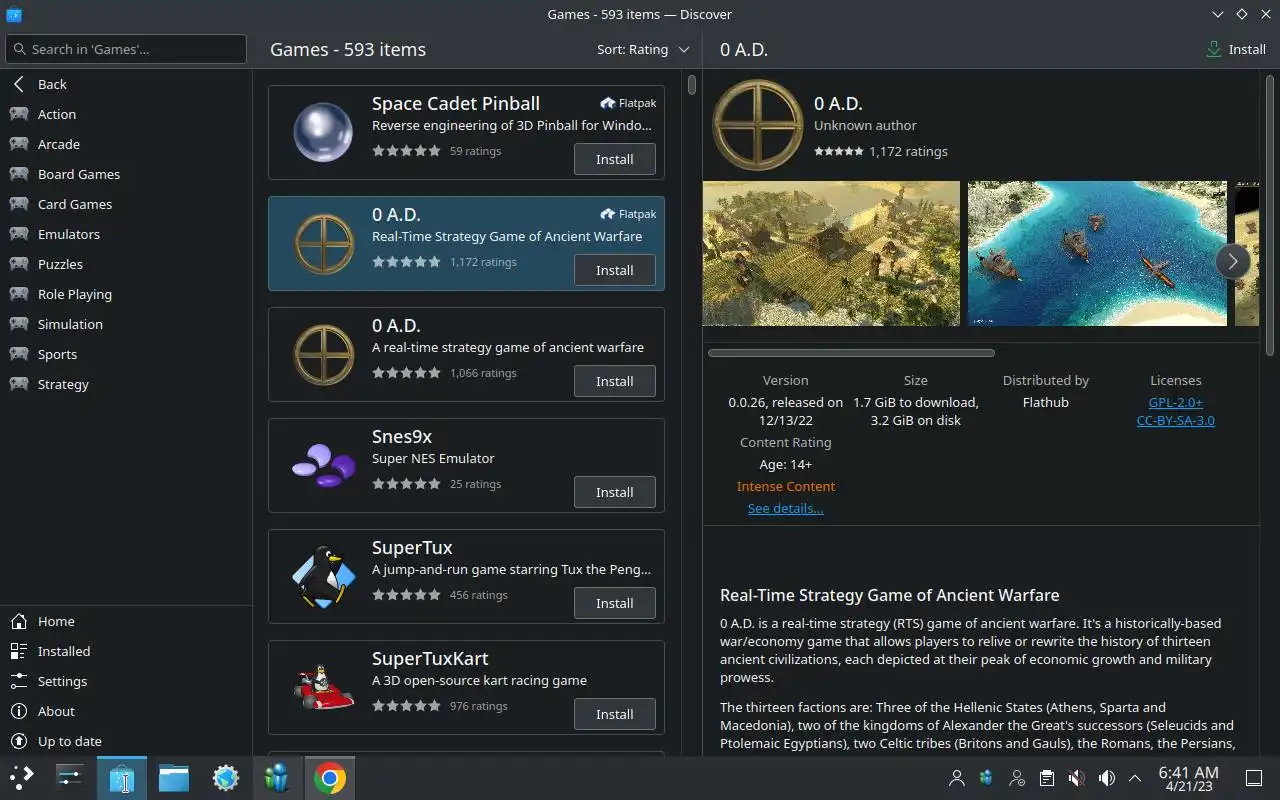Click the Snes9x app icon
This screenshot has height=800, width=1280.
click(323, 466)
